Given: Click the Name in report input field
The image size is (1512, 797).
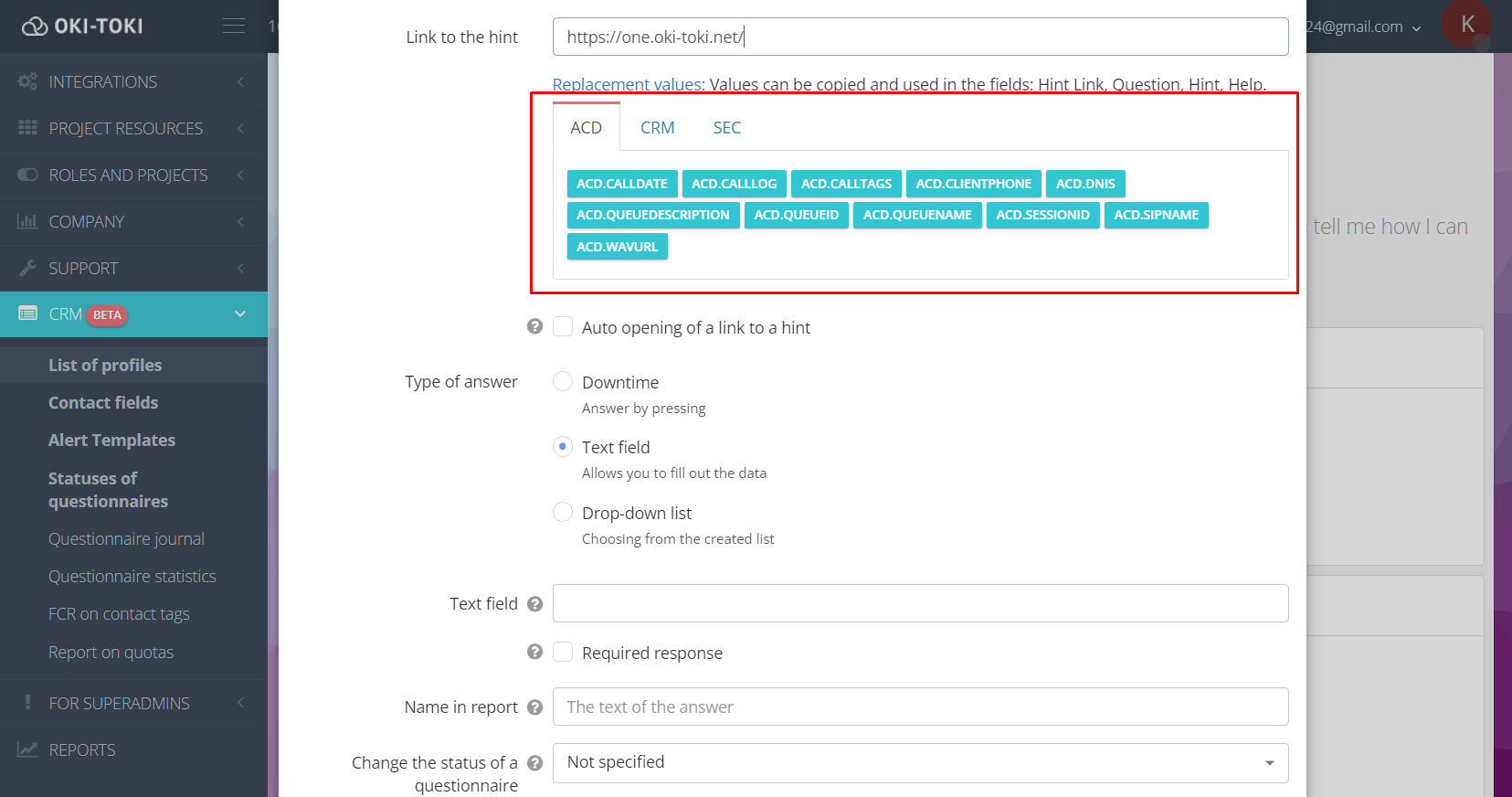Looking at the screenshot, I should 920,707.
